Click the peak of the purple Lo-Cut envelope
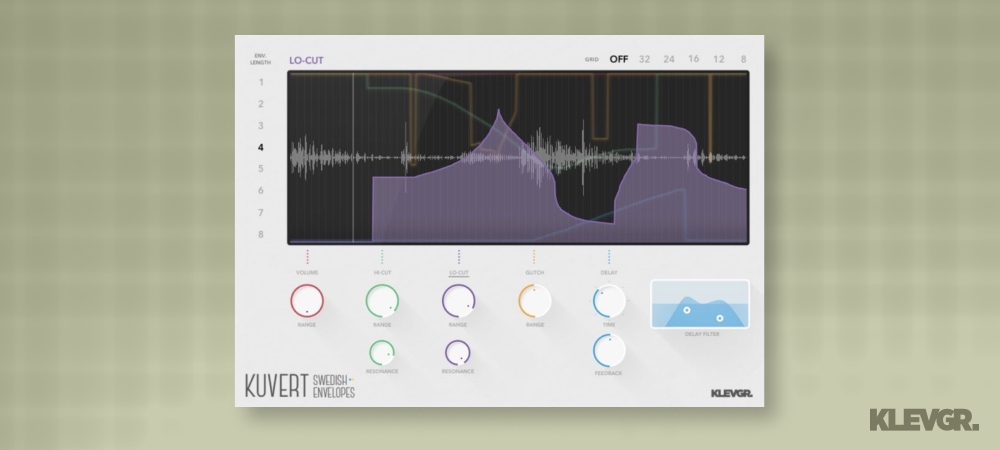 click(x=497, y=109)
